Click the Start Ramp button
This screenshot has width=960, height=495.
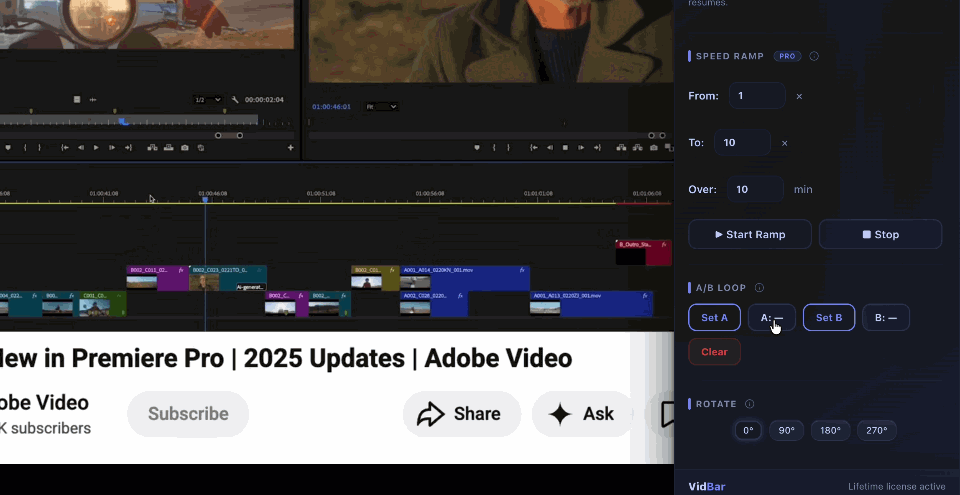coord(750,235)
